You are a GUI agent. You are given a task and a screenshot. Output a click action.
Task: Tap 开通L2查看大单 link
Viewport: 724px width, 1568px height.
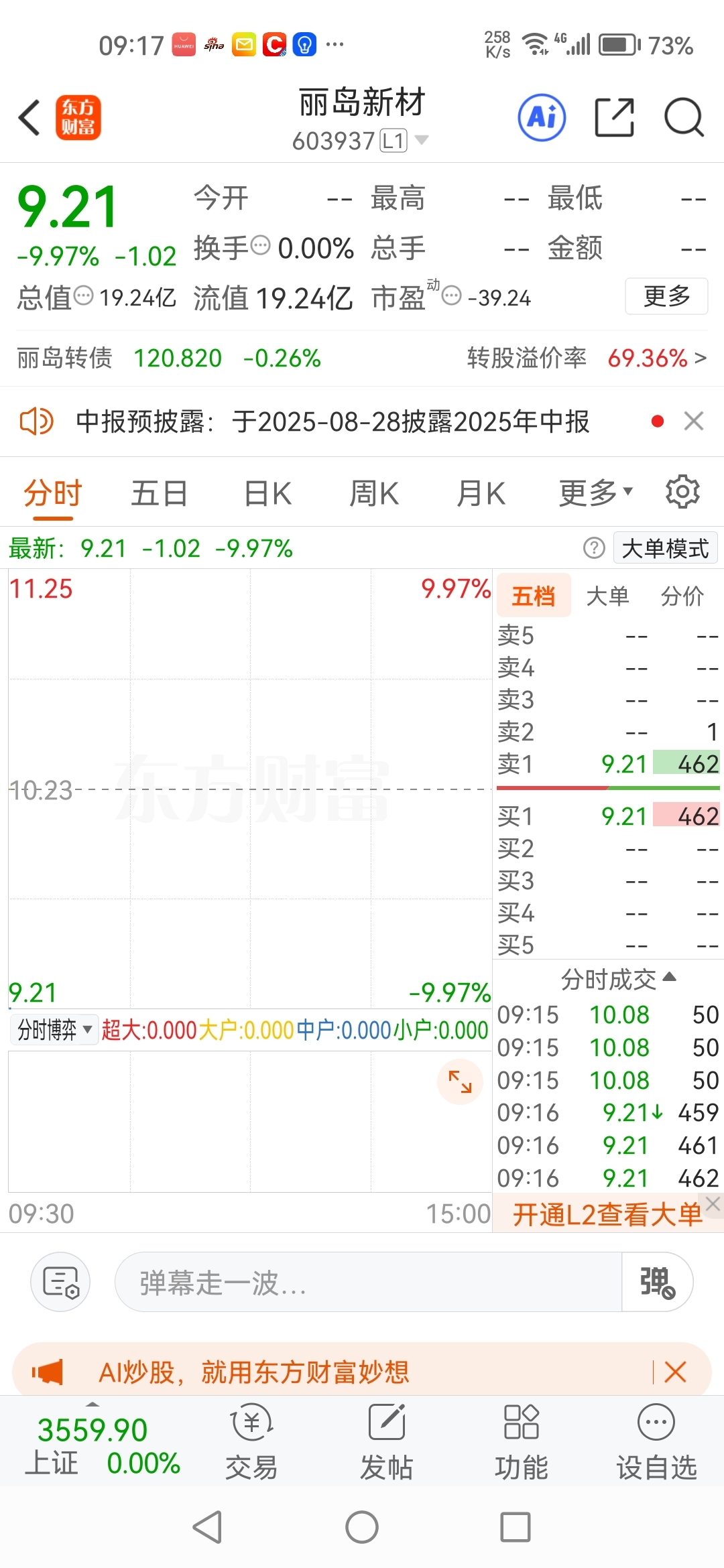[x=607, y=1214]
